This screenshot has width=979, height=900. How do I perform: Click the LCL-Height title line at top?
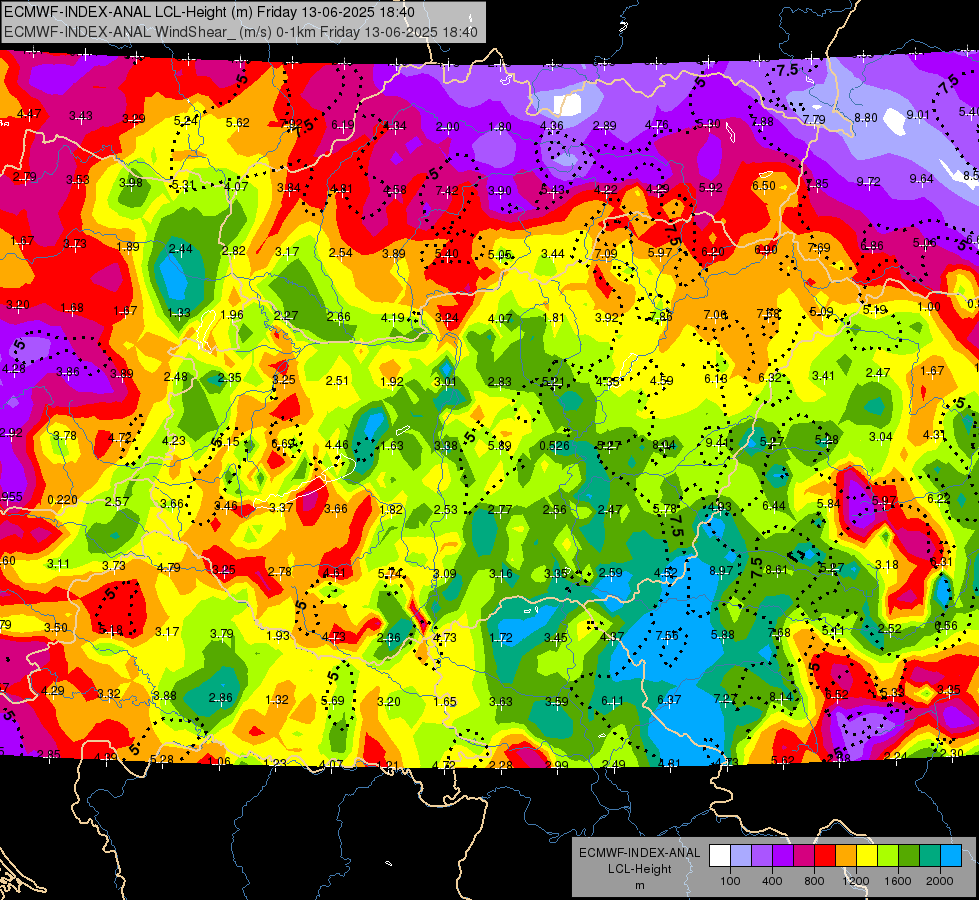tap(209, 12)
